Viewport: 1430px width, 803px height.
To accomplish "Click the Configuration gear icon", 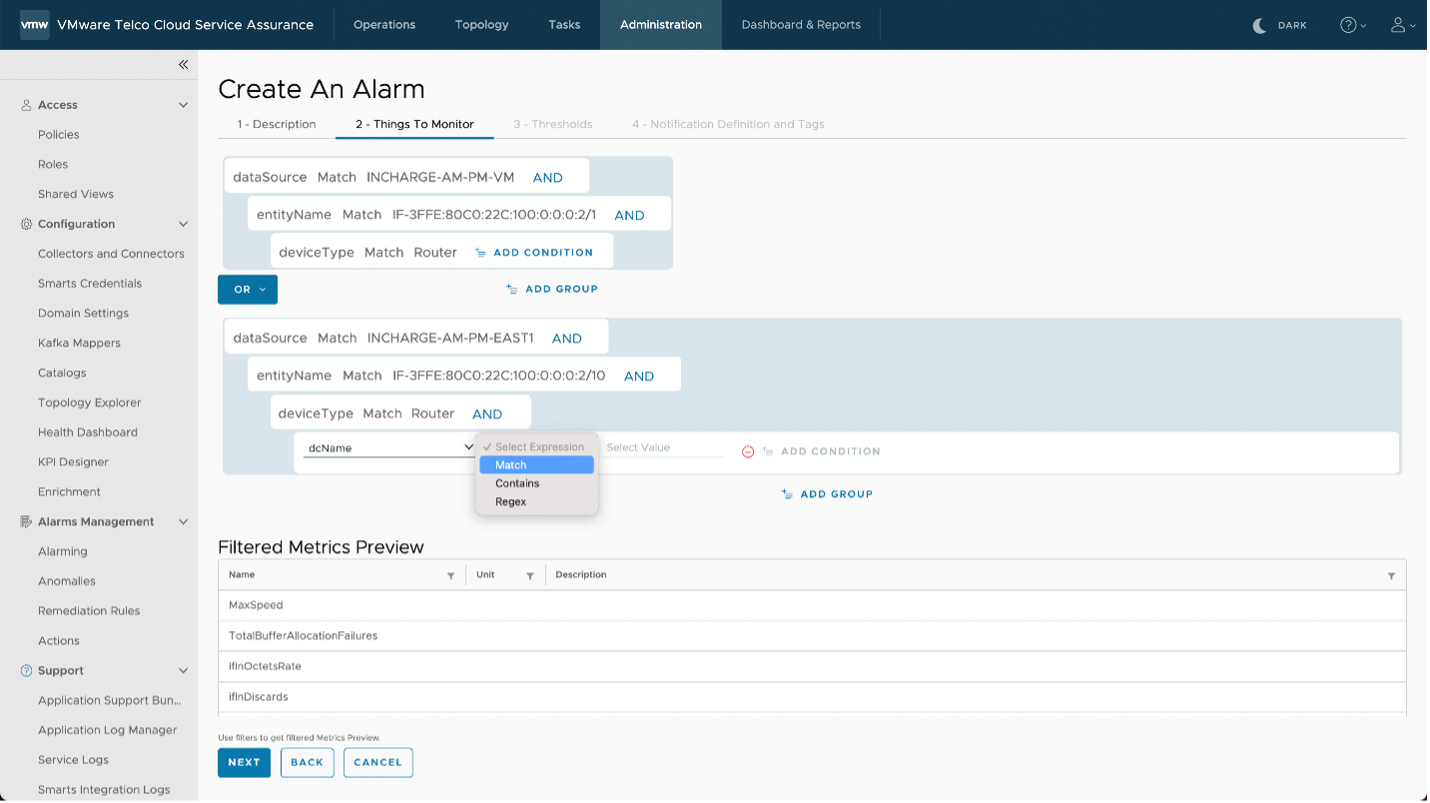I will point(26,224).
